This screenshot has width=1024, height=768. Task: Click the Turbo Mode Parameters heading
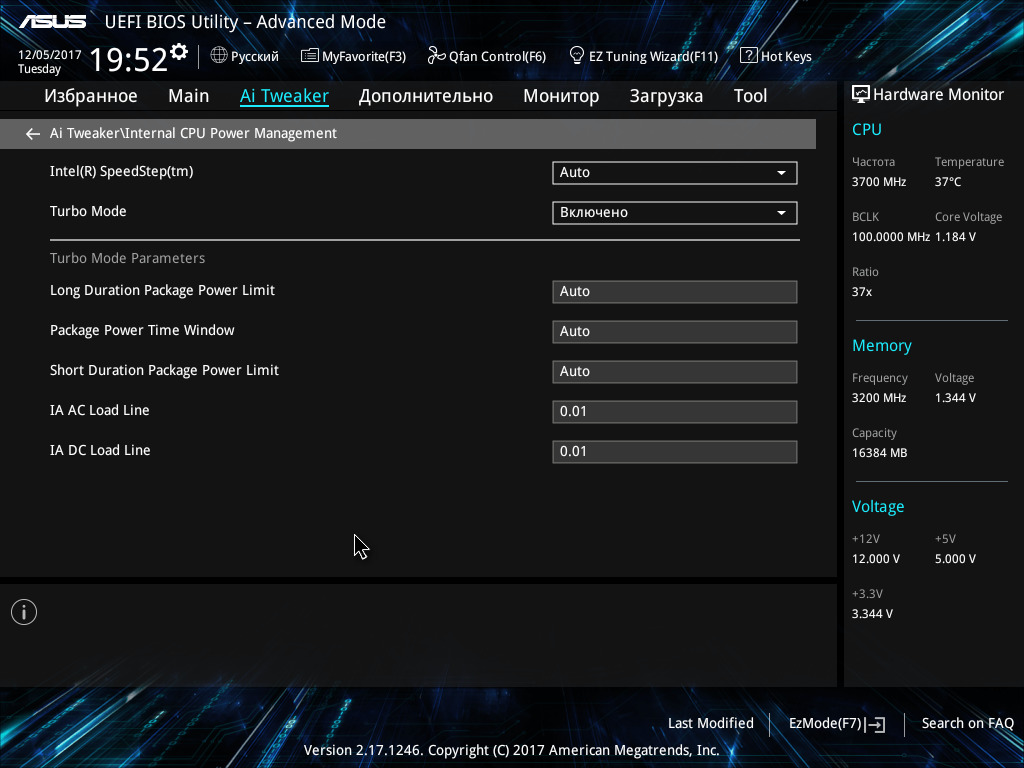coord(127,259)
